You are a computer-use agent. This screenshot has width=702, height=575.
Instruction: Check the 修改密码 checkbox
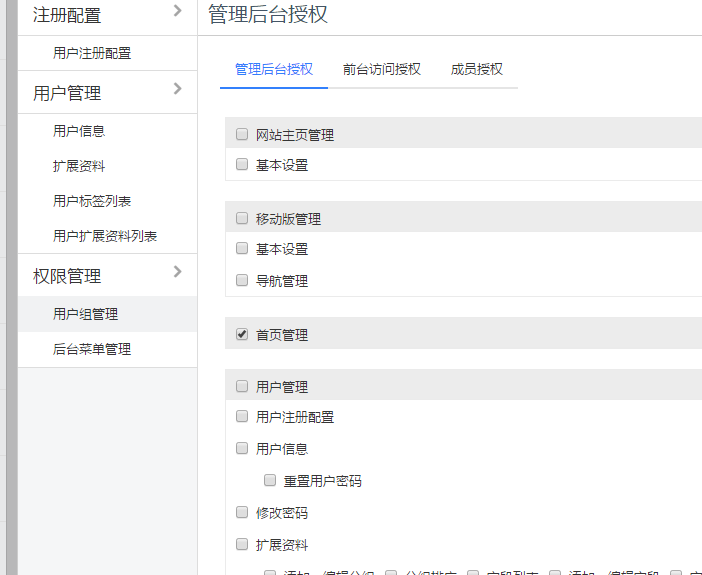click(x=242, y=512)
